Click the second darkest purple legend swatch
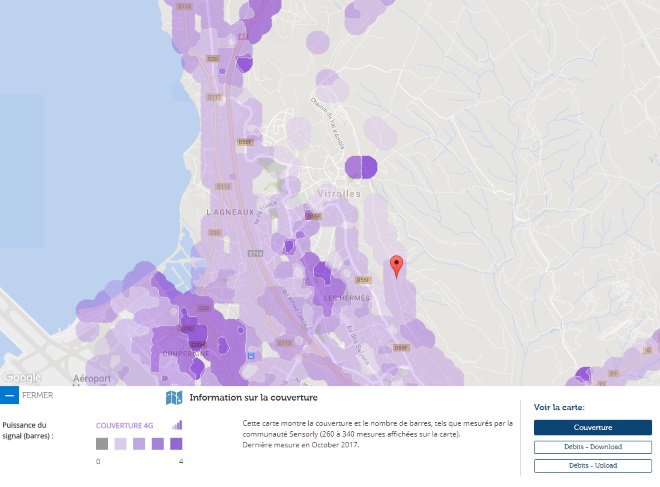Image resolution: width=660 pixels, height=487 pixels. tap(157, 444)
